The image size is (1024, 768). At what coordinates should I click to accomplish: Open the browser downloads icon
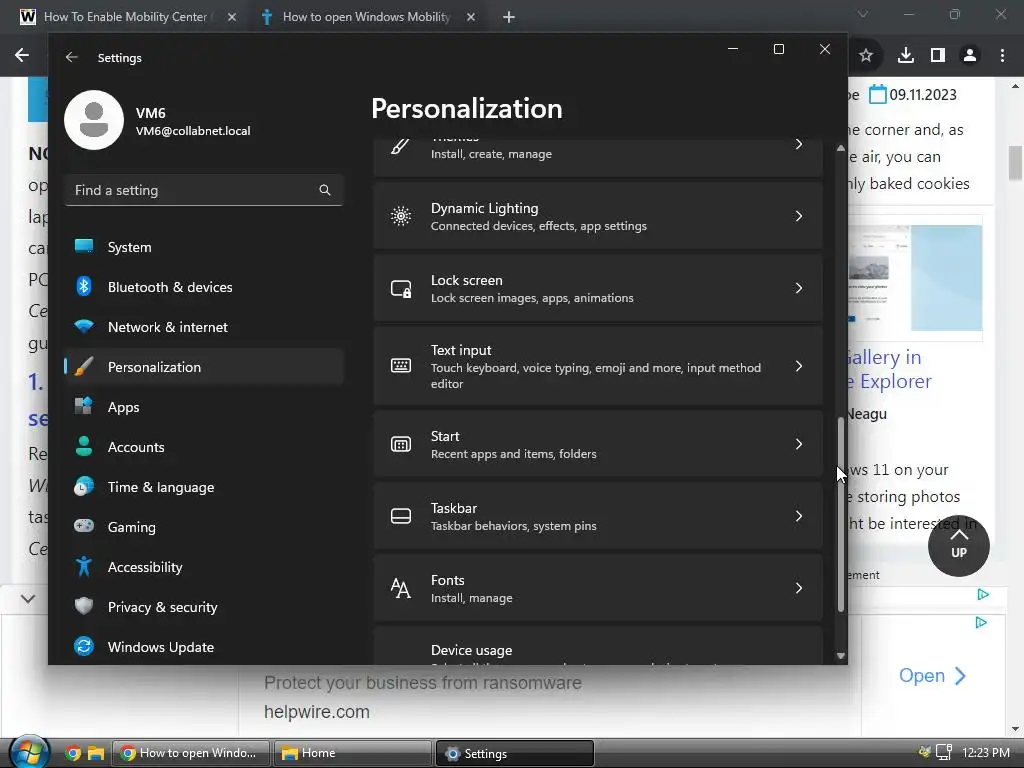pos(906,56)
